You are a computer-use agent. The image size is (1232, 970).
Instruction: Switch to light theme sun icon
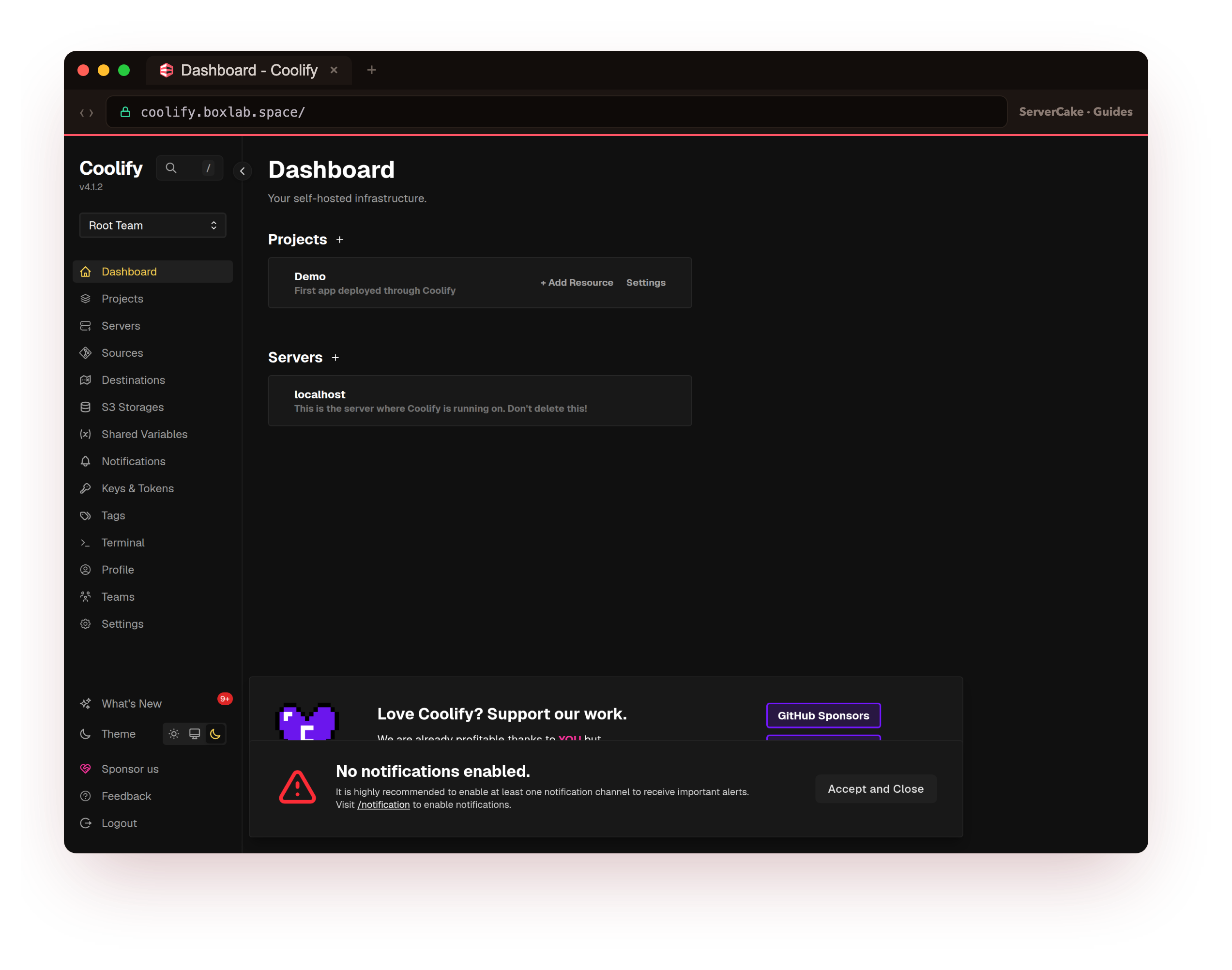(174, 734)
